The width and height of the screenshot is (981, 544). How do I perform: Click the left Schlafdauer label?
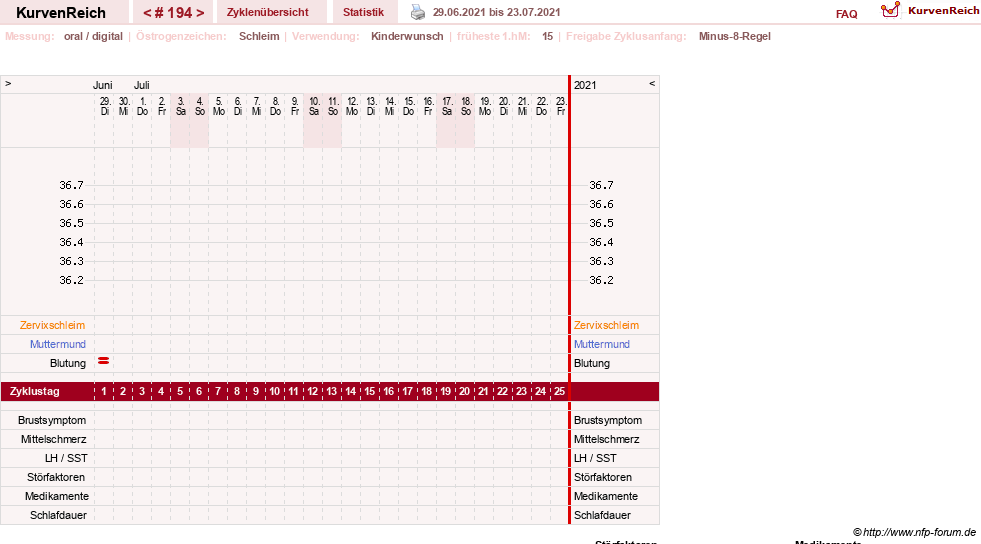[x=58, y=515]
